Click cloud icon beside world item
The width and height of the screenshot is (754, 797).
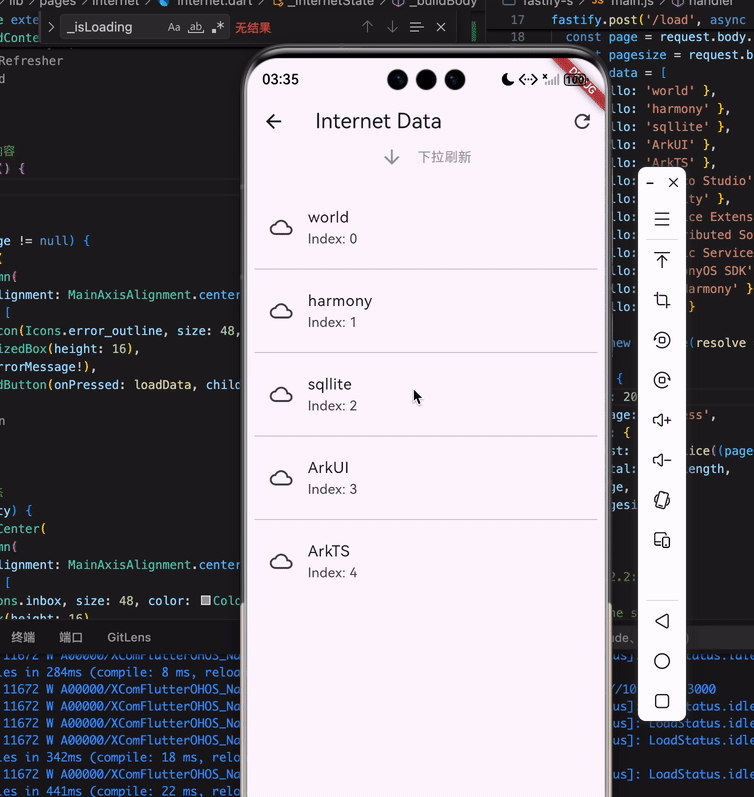(281, 228)
